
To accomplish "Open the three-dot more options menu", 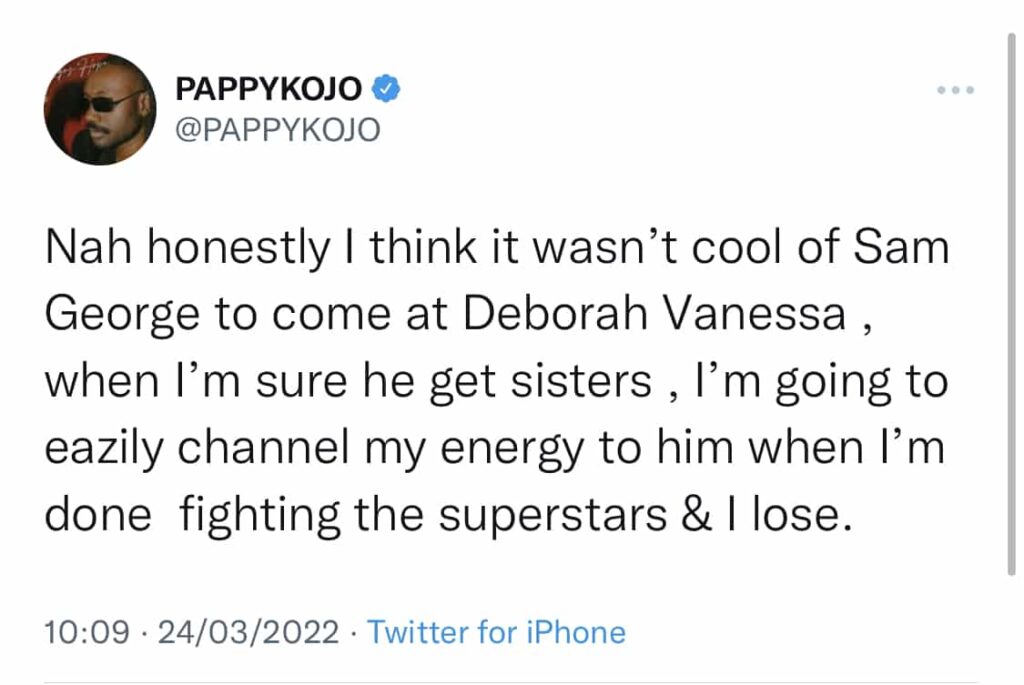I will tap(954, 90).
